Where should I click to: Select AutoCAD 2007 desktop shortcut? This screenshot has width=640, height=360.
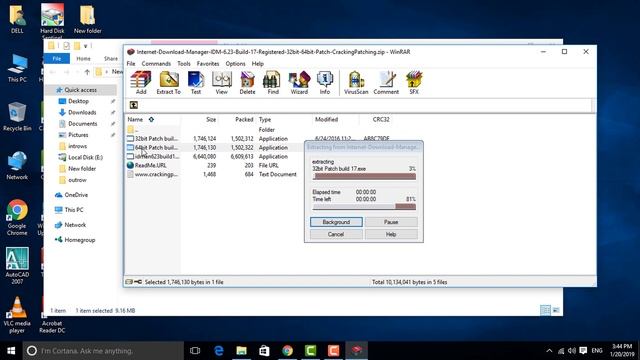pyautogui.click(x=17, y=266)
